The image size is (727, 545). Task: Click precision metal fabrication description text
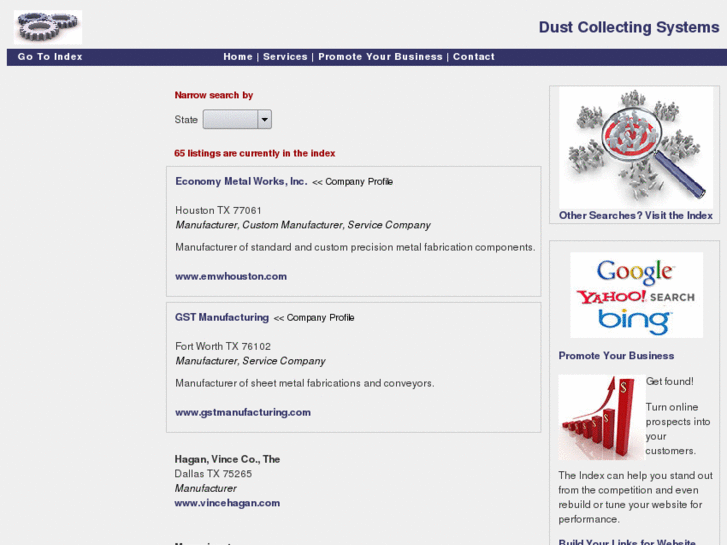(355, 247)
